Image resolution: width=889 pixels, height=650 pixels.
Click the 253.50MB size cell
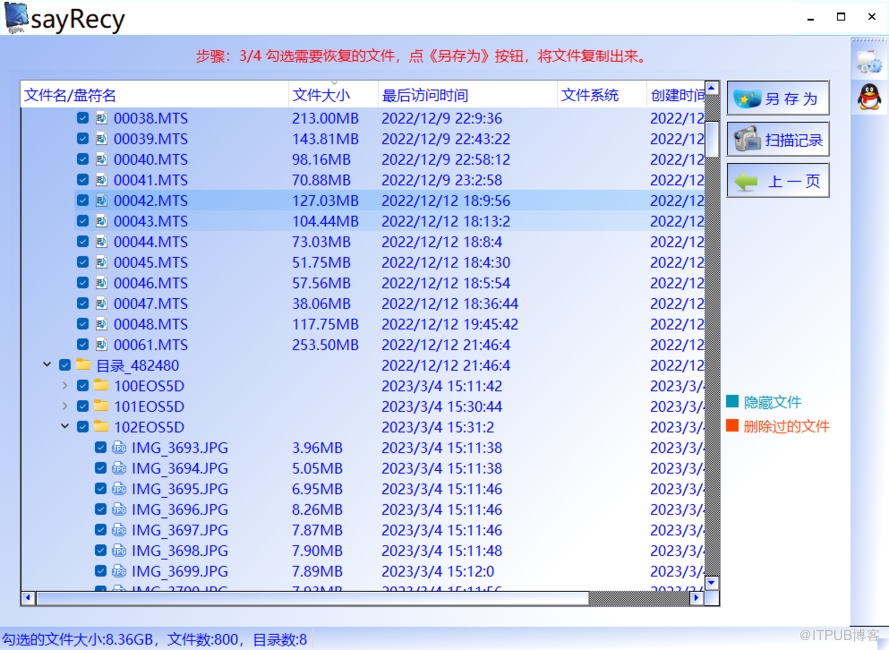[x=325, y=345]
